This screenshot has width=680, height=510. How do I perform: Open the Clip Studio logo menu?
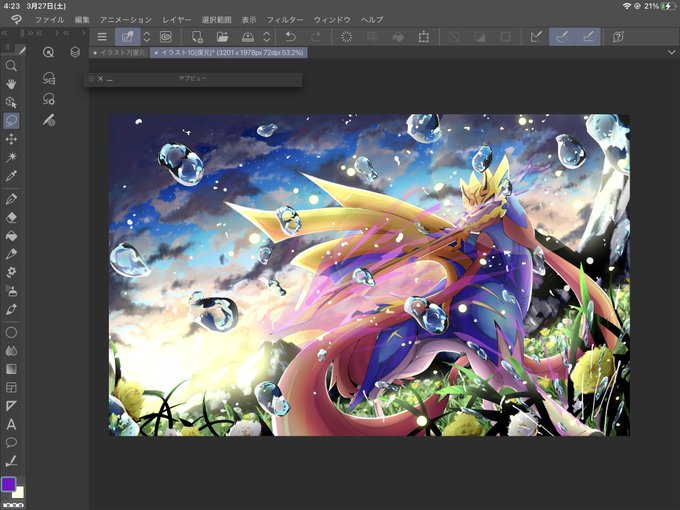(x=16, y=20)
